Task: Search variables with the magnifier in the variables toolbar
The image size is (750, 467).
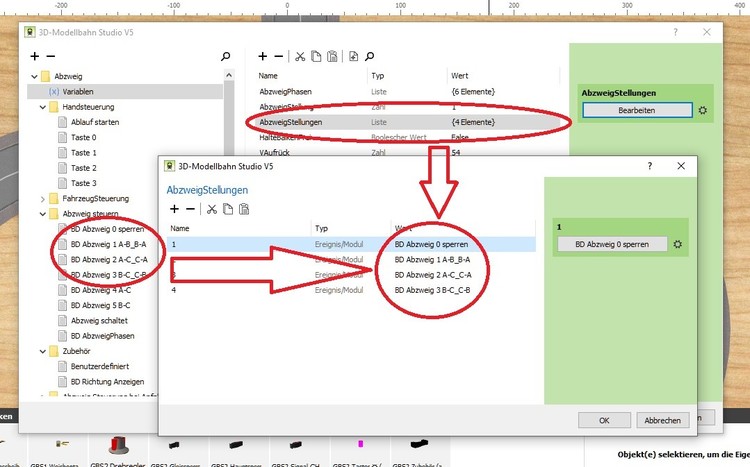Action: [369, 56]
